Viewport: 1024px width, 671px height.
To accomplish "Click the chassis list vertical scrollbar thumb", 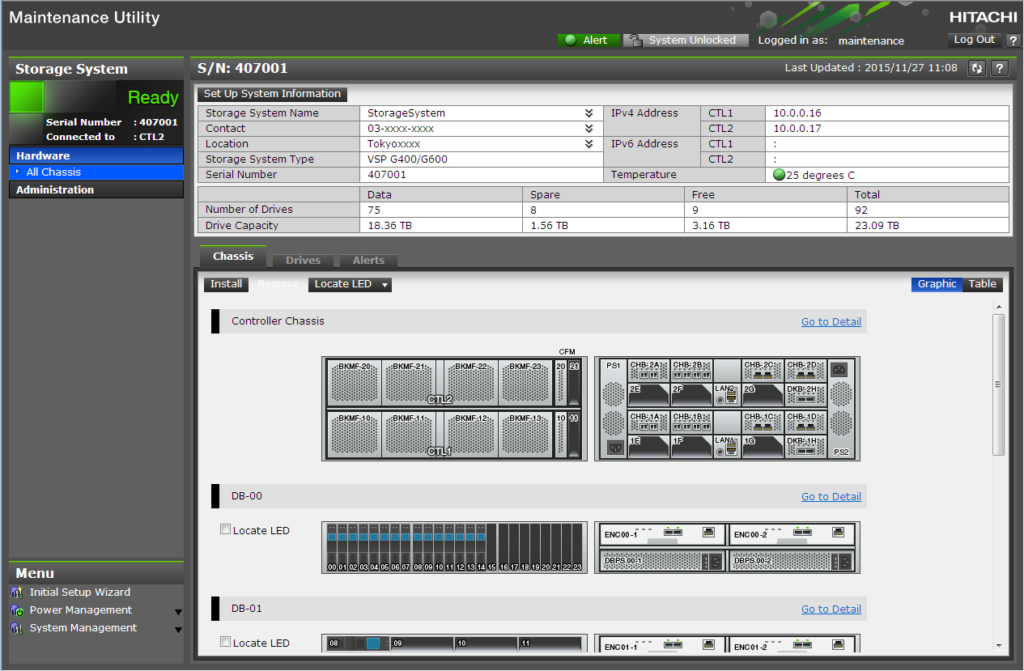I will [x=998, y=384].
